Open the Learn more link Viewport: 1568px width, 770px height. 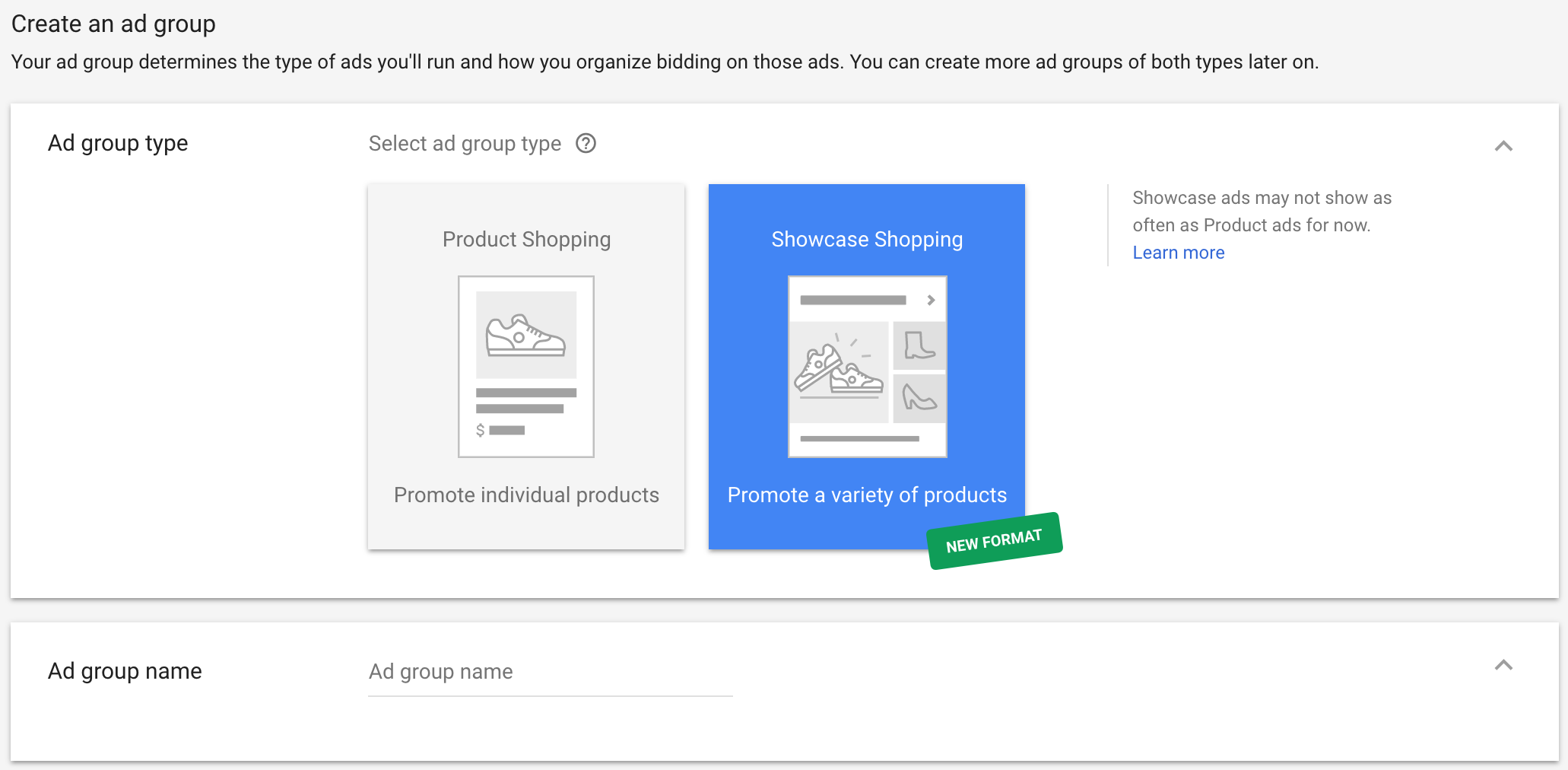coord(1179,253)
